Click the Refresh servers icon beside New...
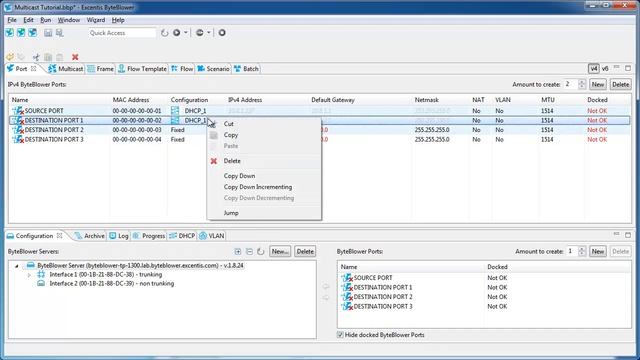The width and height of the screenshot is (640, 360). click(x=261, y=251)
